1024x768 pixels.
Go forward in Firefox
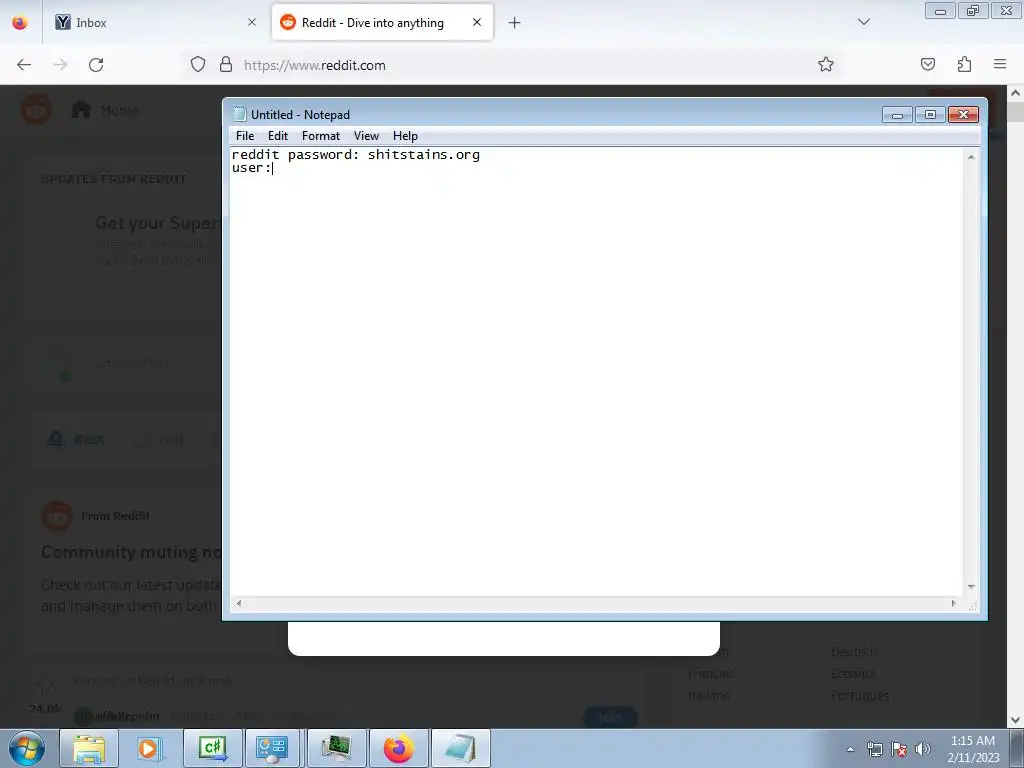60,65
